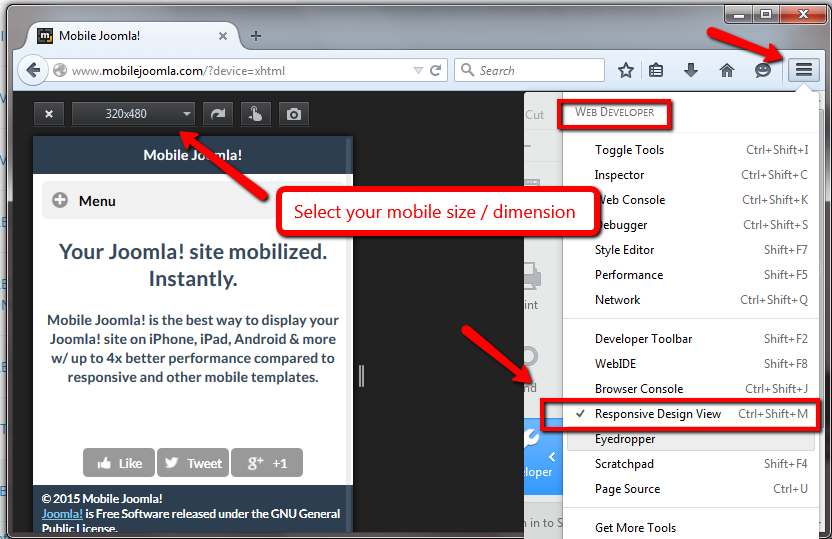Click the Developer wrench button back chevron
Viewport: 832px width, 539px height.
click(552, 457)
